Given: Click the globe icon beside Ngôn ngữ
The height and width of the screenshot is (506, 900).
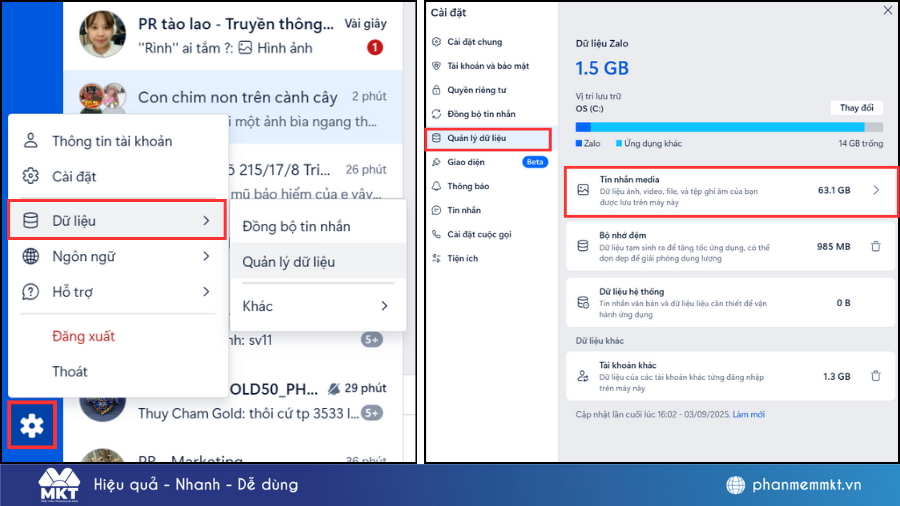Looking at the screenshot, I should tap(30, 256).
